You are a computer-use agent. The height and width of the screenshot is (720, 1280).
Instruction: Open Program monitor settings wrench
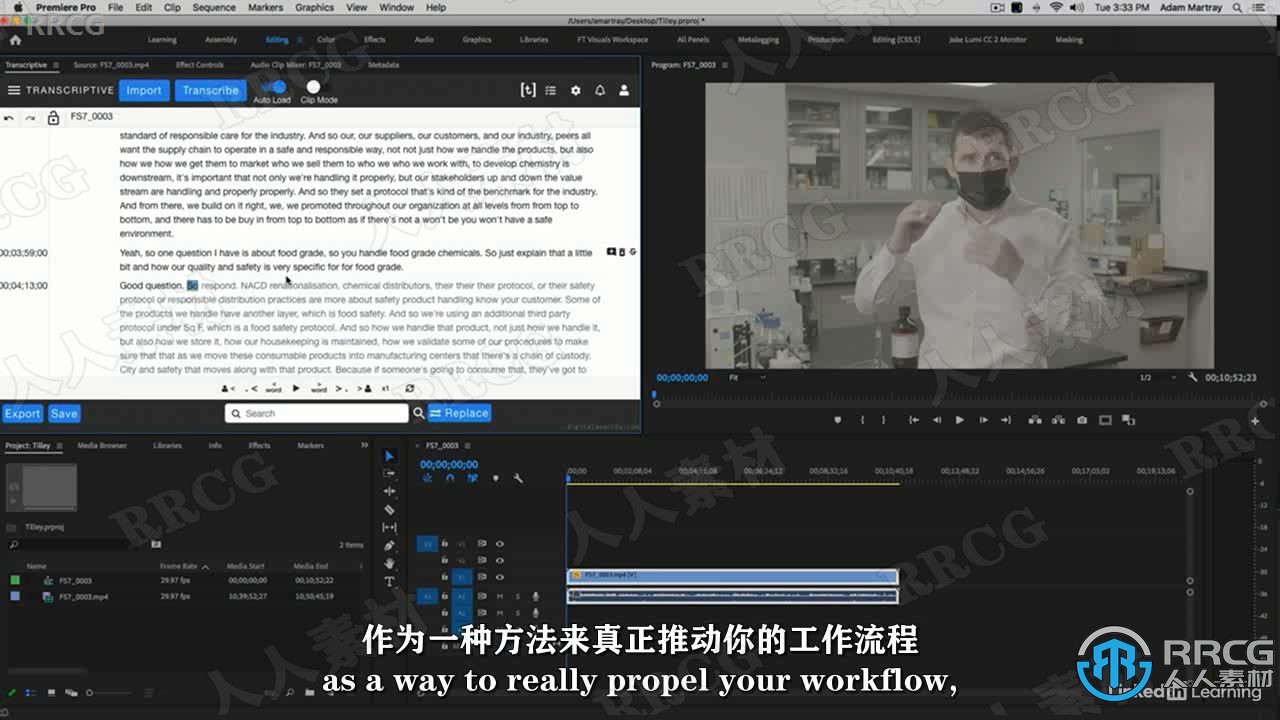pos(1193,378)
